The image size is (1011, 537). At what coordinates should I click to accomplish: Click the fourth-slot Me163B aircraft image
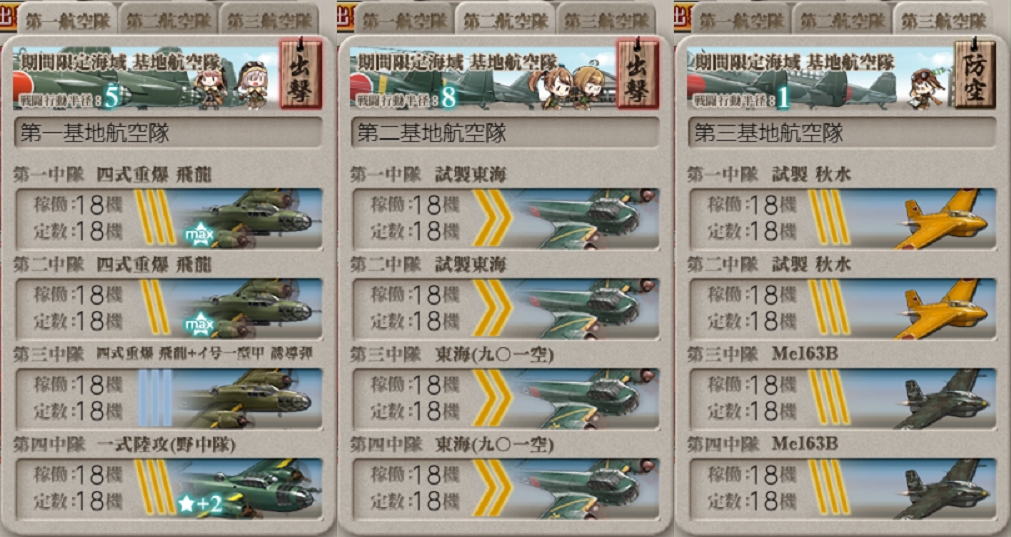(x=941, y=489)
